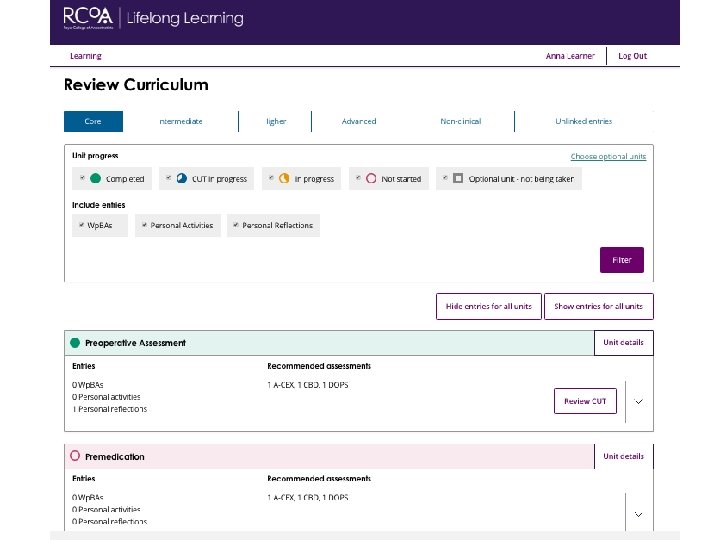Uncheck the Personal Reflections checkbox

[236, 225]
